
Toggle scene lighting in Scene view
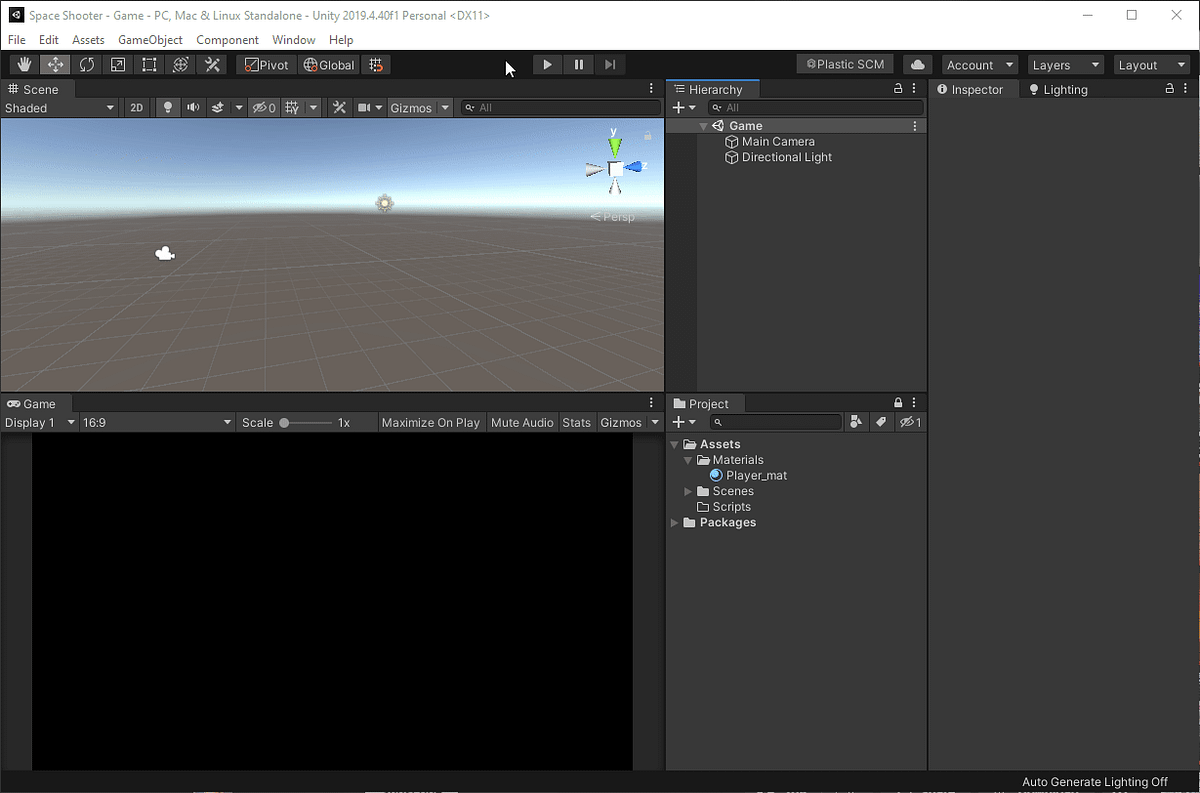tap(166, 107)
